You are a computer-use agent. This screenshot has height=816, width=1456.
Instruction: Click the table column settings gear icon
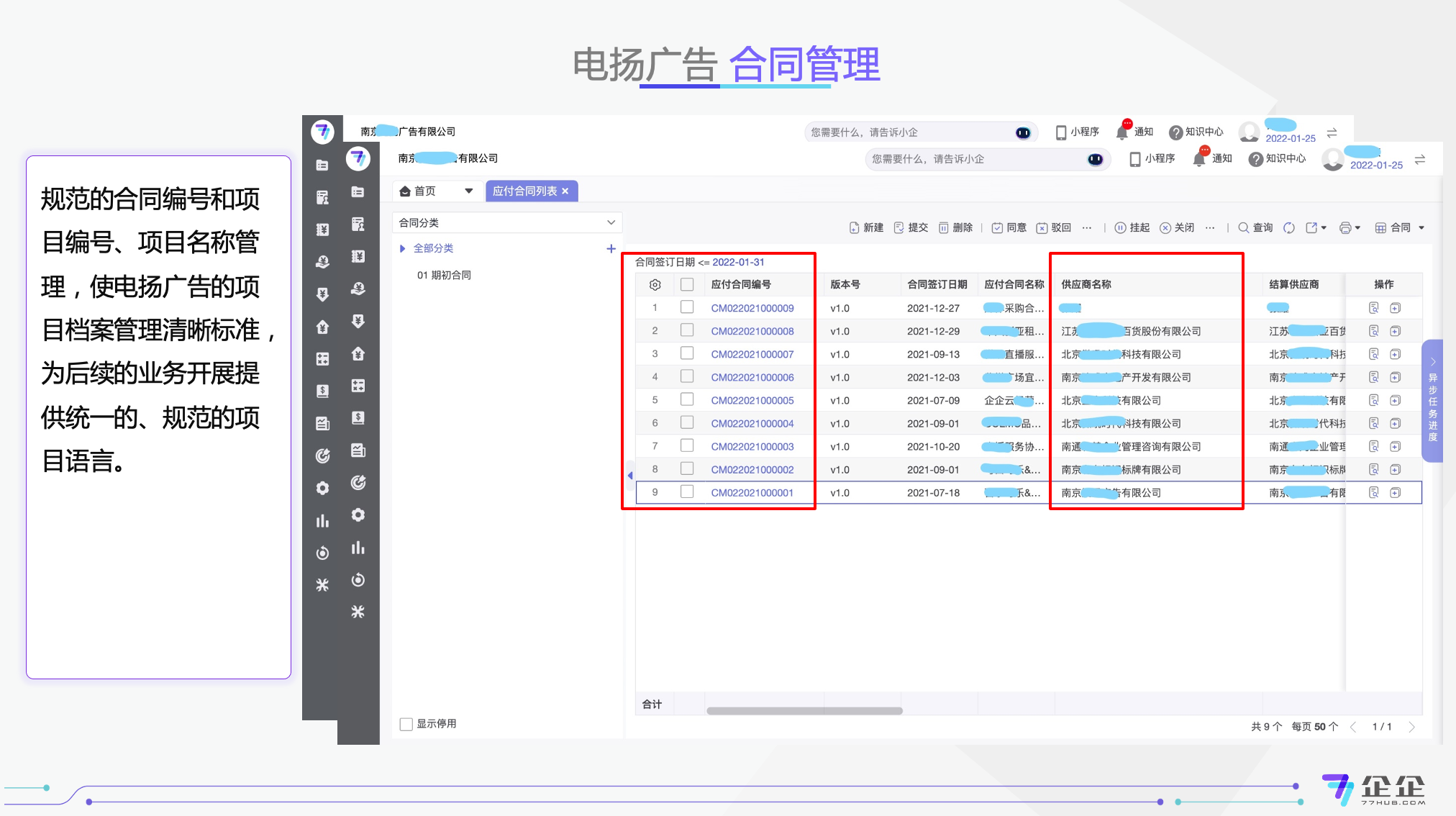tap(655, 285)
